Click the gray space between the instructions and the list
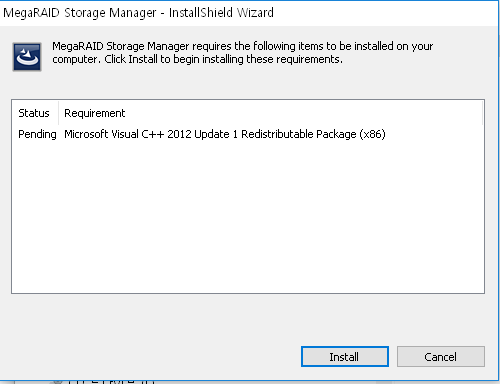The width and height of the screenshot is (500, 384). click(248, 85)
